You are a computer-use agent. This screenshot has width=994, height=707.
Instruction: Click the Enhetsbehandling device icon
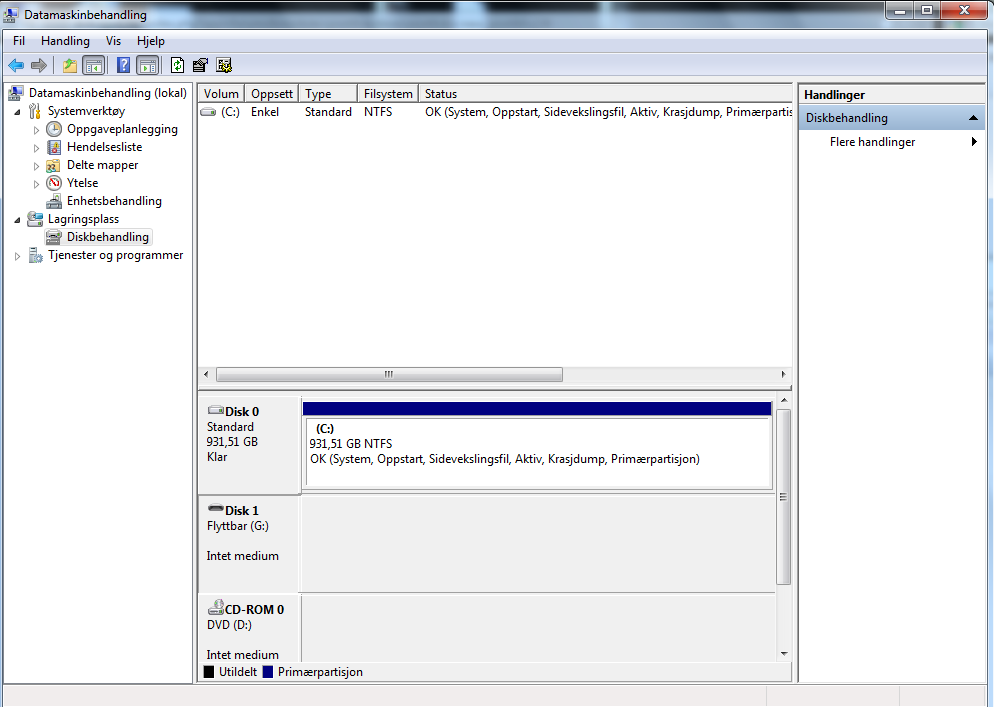pyautogui.click(x=54, y=201)
